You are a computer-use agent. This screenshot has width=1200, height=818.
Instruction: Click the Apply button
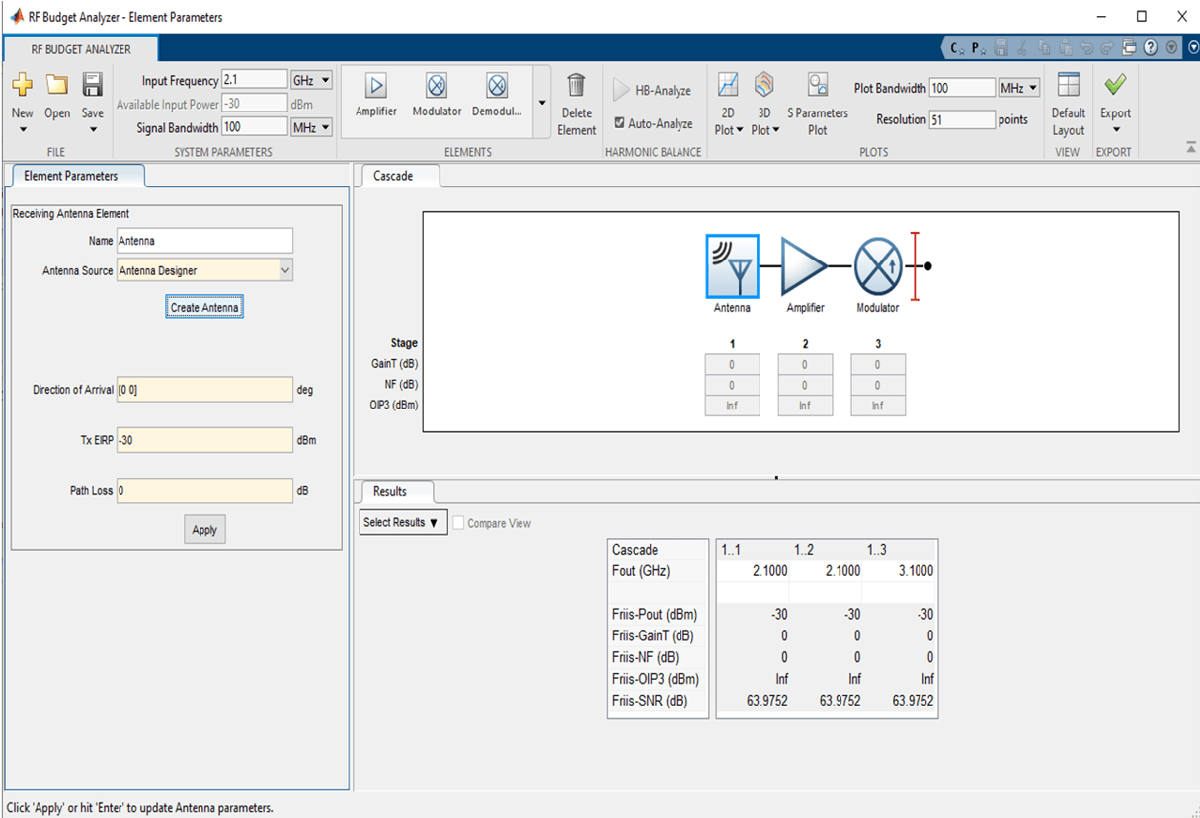click(204, 530)
